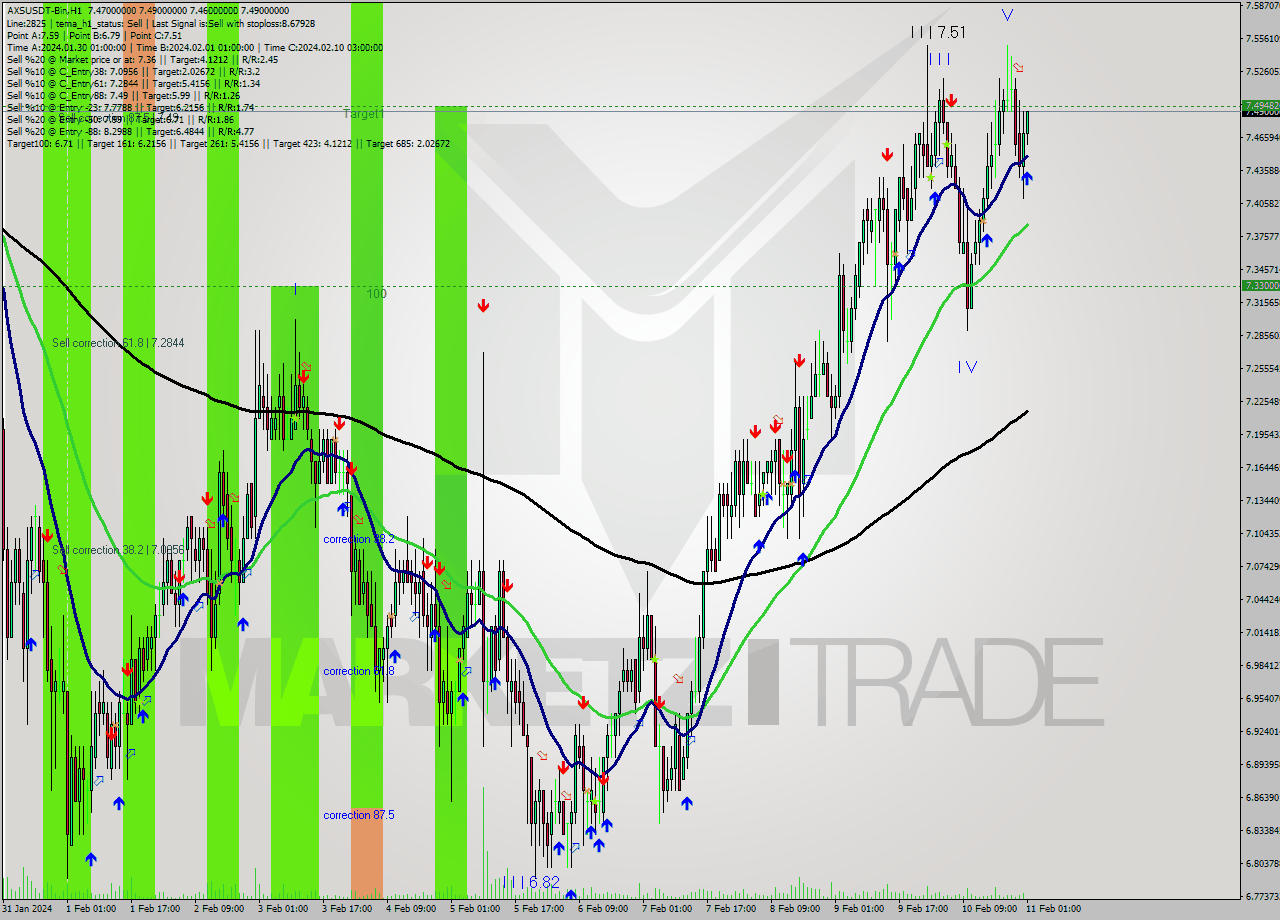
Task: Click the green 7.49482 price tag
Action: pyautogui.click(x=1260, y=105)
